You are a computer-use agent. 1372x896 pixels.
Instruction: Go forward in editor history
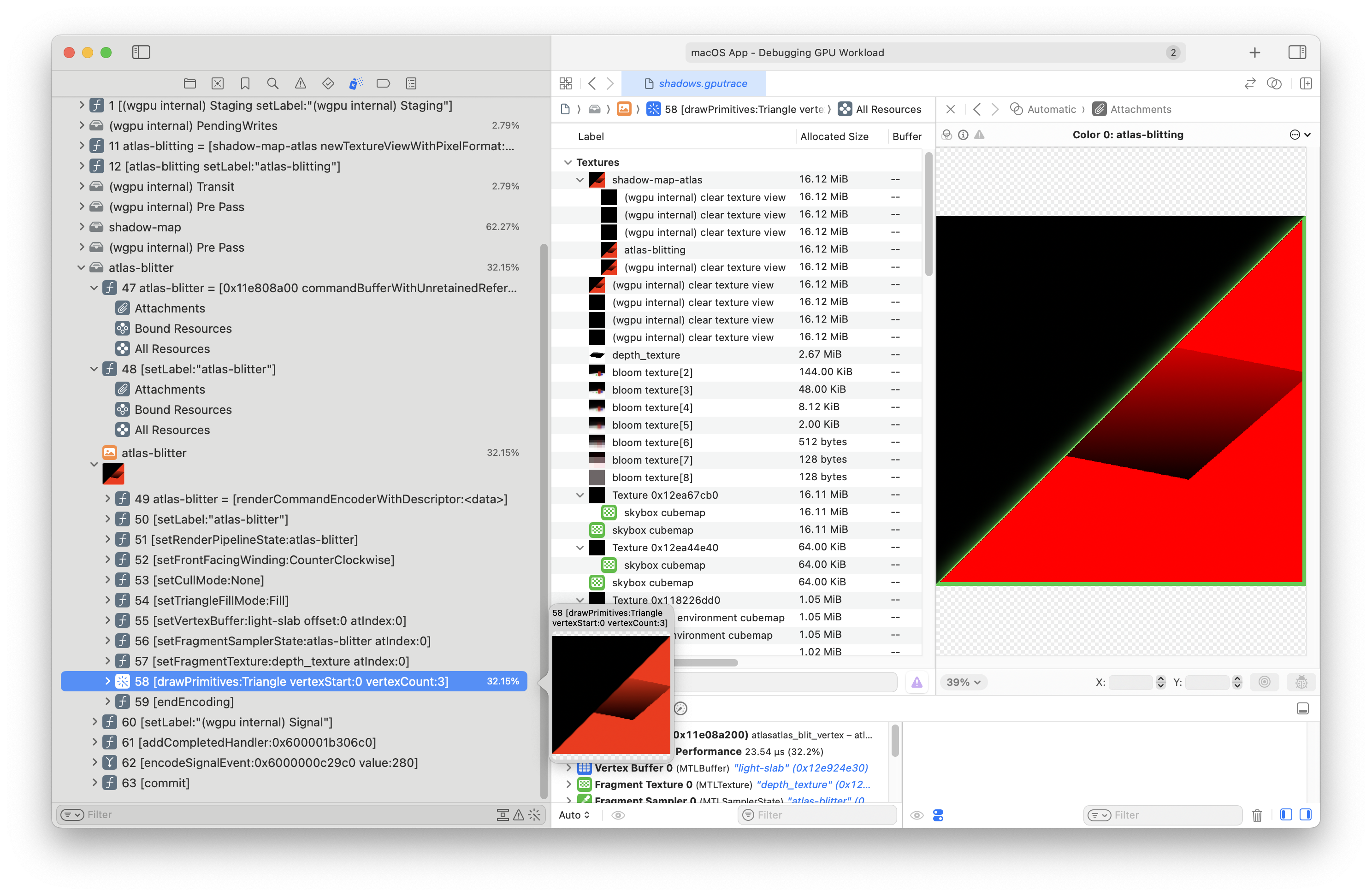(x=610, y=83)
